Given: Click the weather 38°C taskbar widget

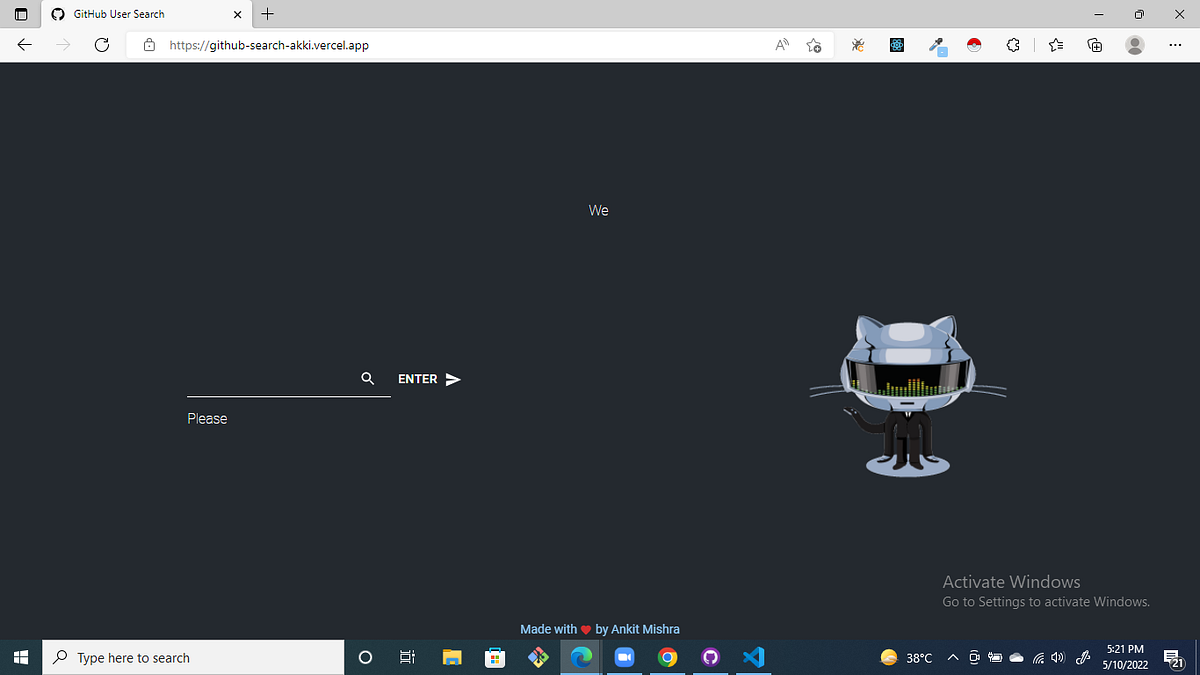Looking at the screenshot, I should (906, 657).
